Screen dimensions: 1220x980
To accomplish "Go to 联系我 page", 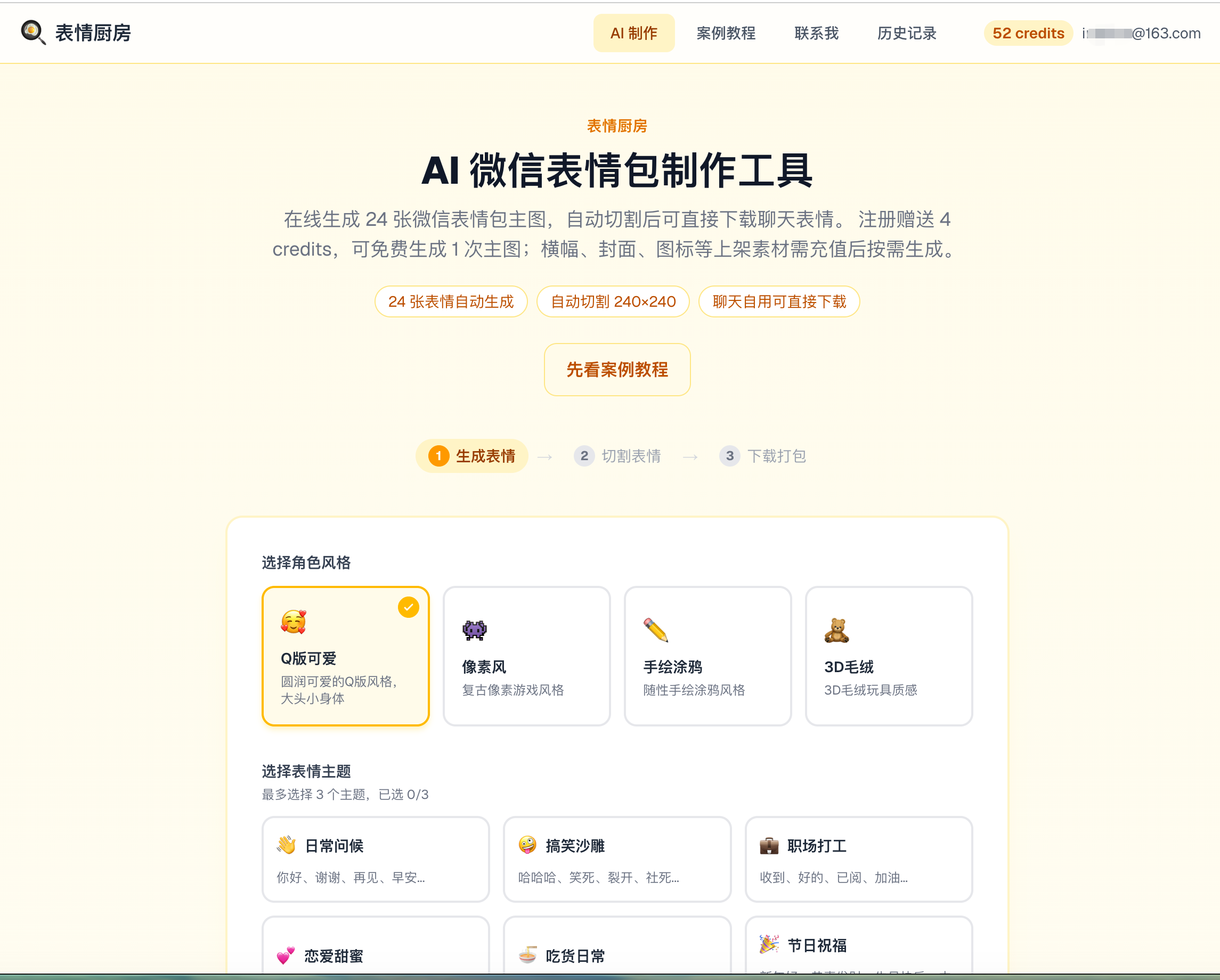I will [x=816, y=33].
